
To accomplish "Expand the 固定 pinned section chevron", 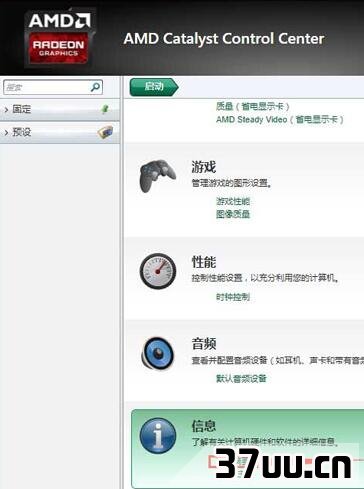I will coord(6,109).
